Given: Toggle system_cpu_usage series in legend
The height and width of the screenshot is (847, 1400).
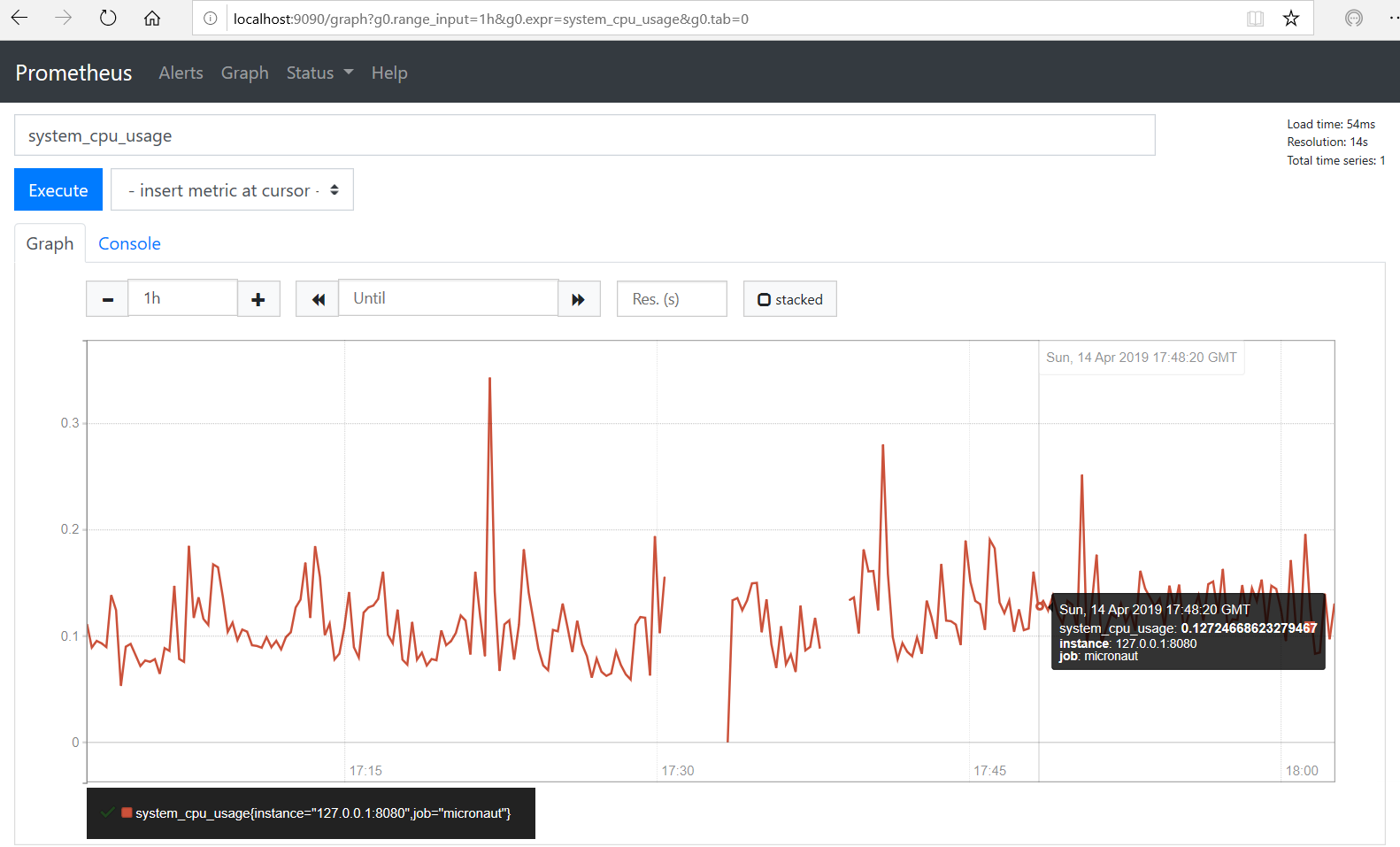Looking at the screenshot, I should 322,813.
